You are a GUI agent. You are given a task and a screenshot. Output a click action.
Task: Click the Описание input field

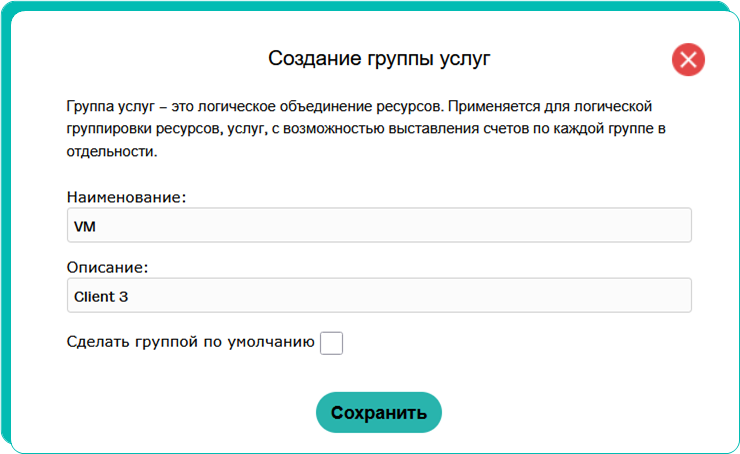click(x=378, y=296)
